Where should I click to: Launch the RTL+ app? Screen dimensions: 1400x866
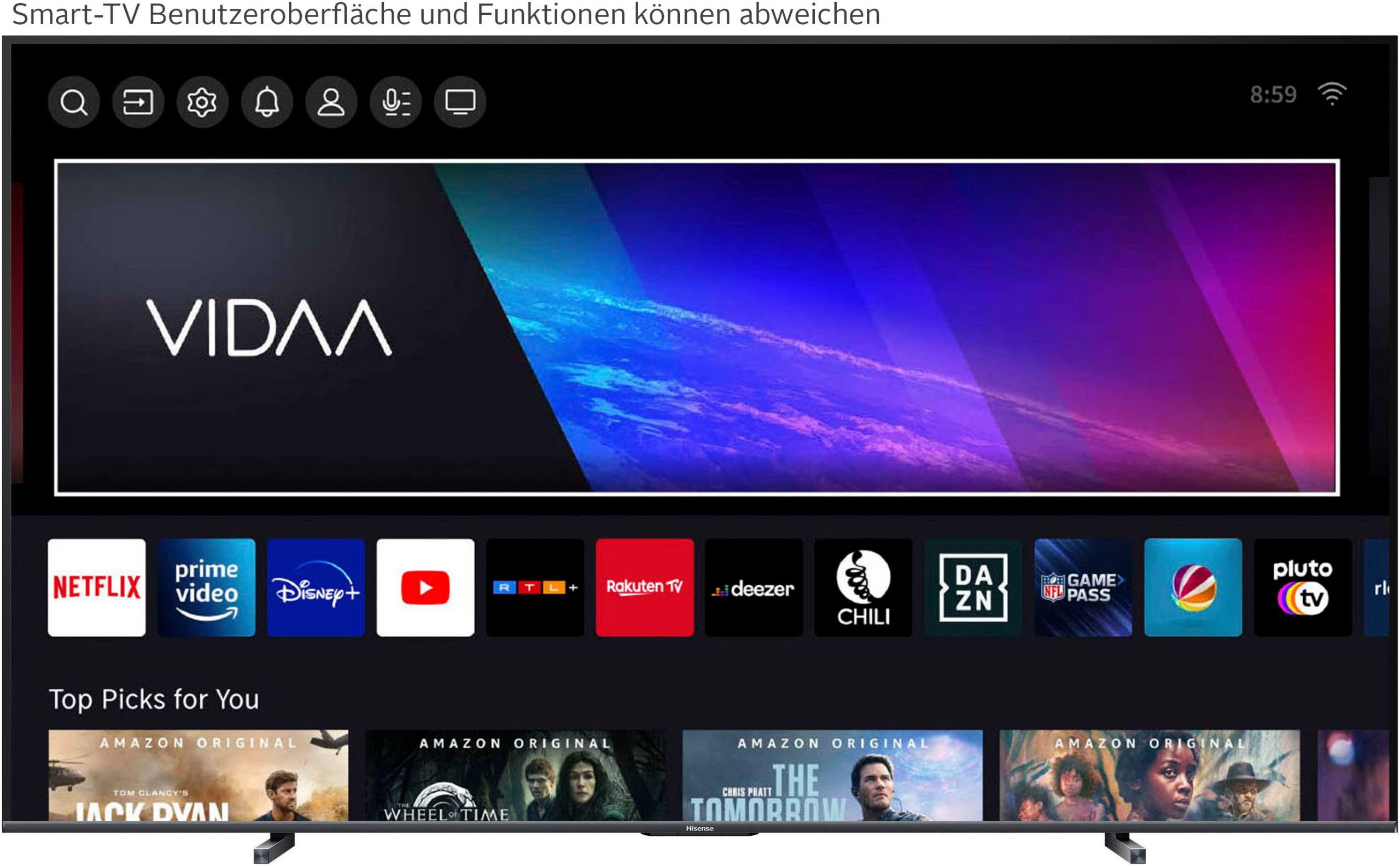(x=535, y=588)
